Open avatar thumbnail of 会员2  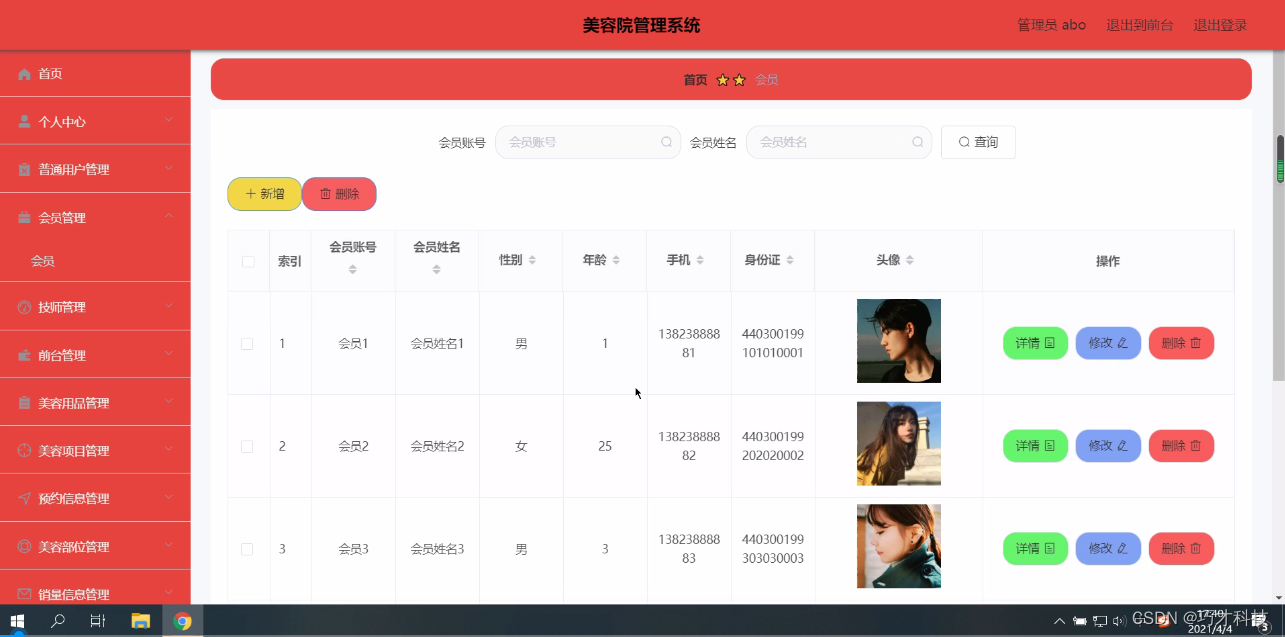click(898, 444)
